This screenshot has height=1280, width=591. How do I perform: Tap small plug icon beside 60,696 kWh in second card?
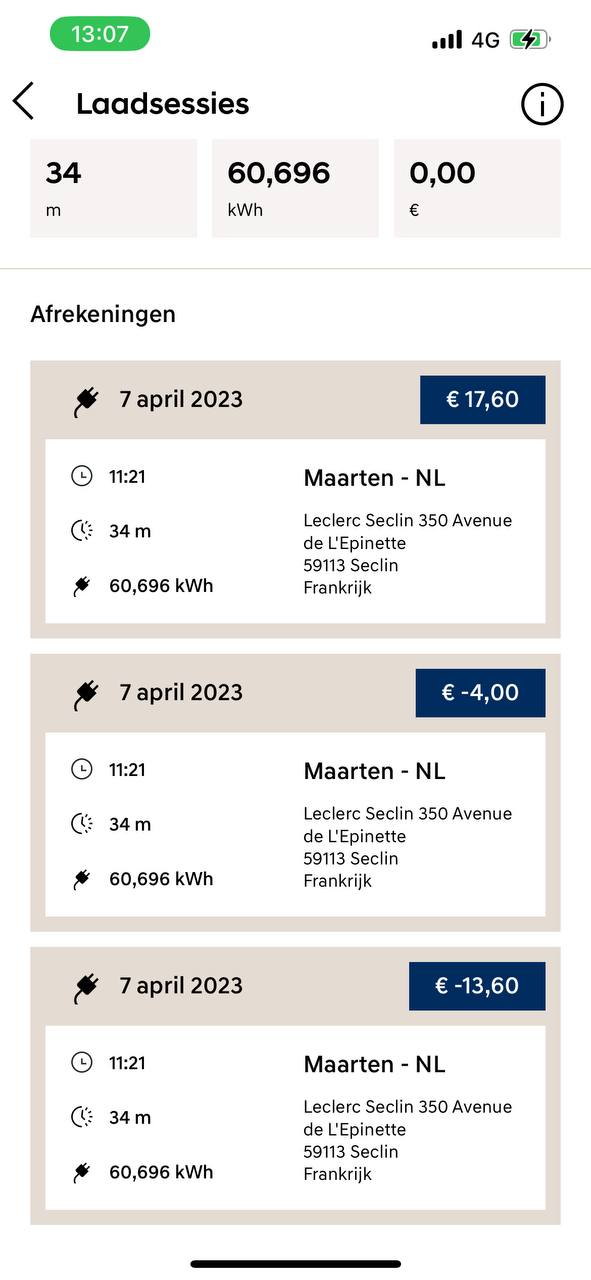(x=81, y=879)
